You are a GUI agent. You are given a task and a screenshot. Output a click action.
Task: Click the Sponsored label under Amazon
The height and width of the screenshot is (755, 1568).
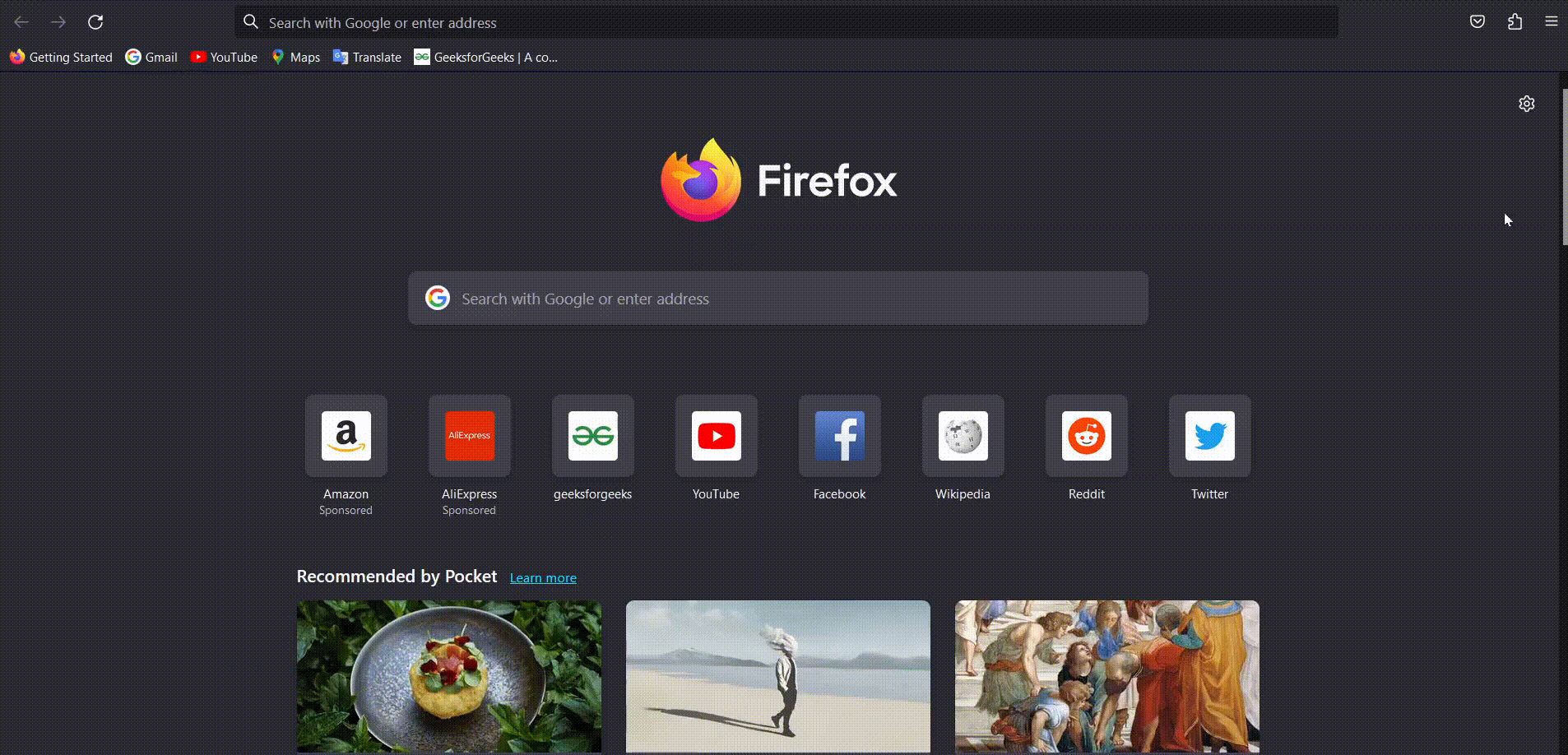(x=346, y=511)
